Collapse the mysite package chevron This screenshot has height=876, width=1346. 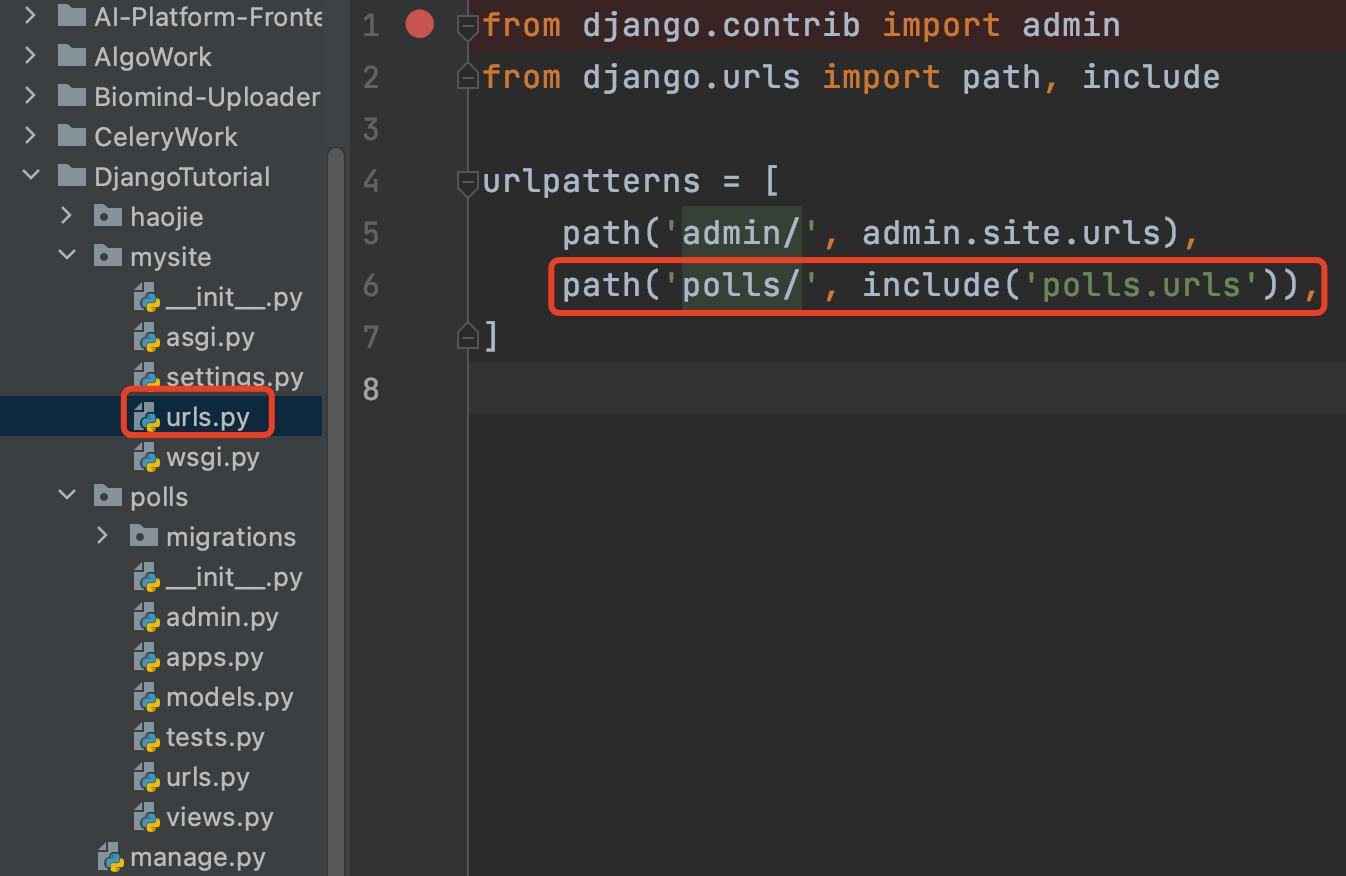coord(66,256)
